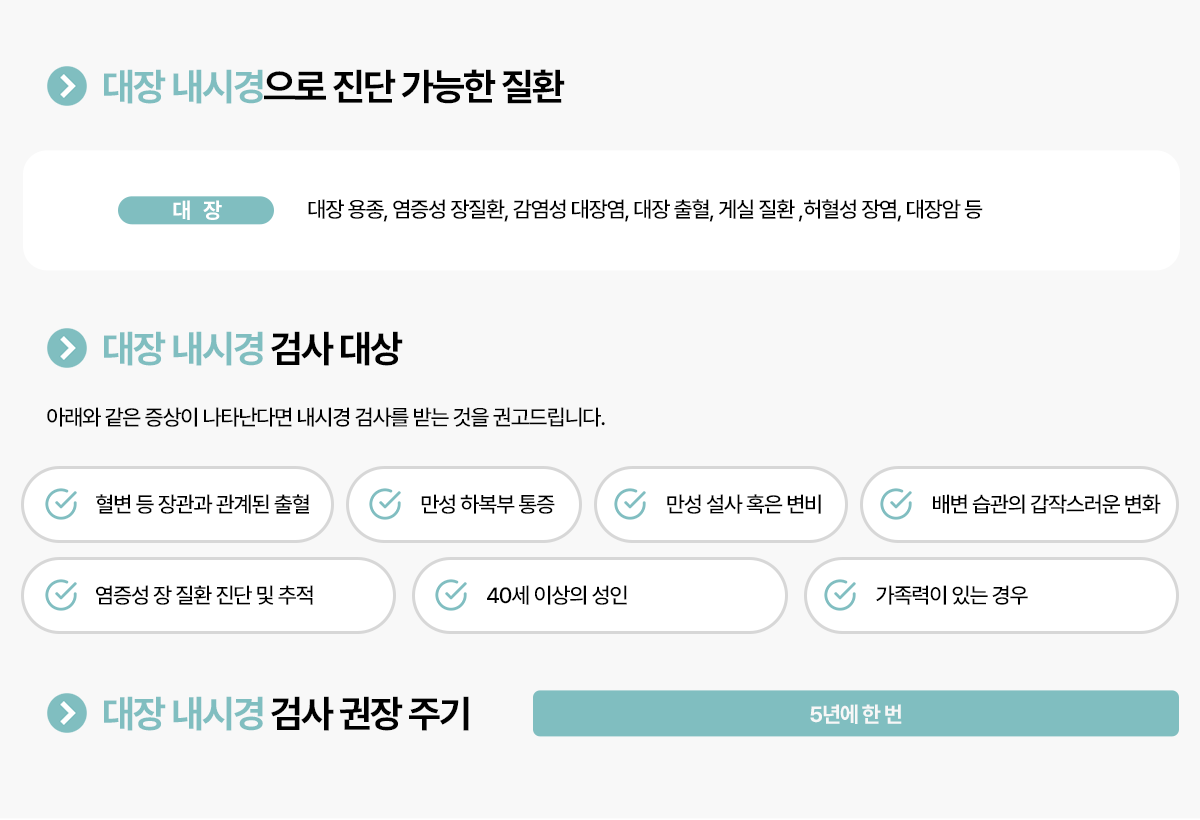Select the 대 장 teal label pill
The width and height of the screenshot is (1200, 820).
click(x=196, y=210)
